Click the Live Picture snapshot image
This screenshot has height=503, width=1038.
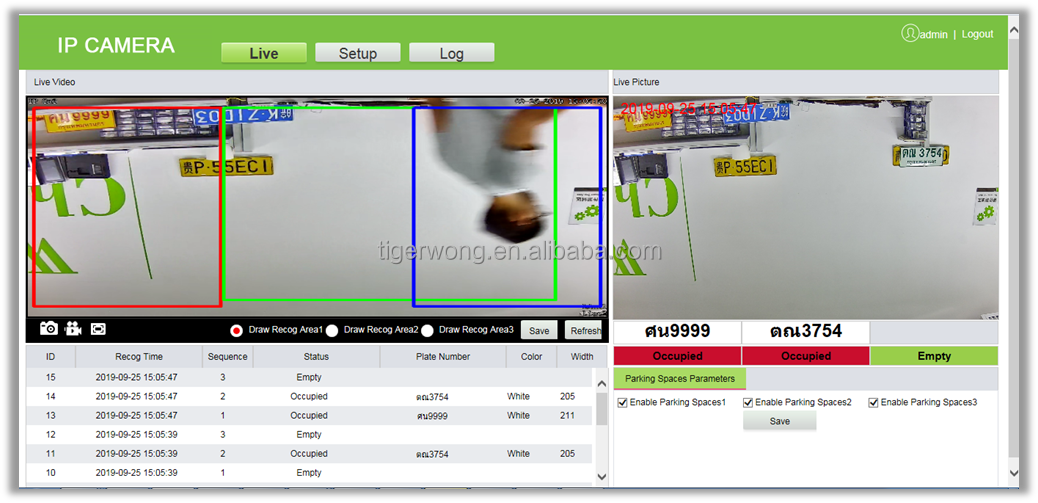(x=806, y=208)
